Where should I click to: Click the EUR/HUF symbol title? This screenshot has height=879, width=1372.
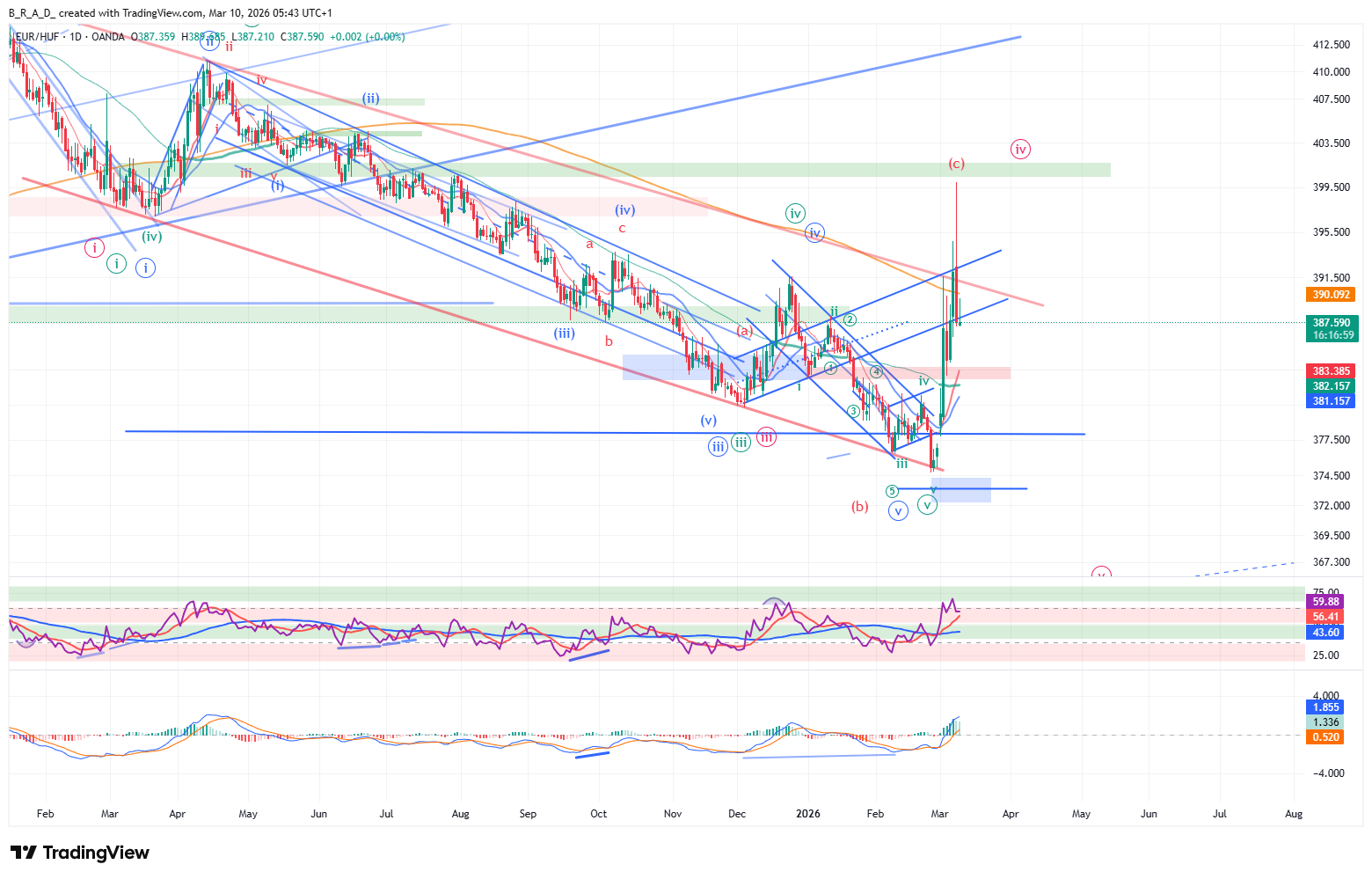(x=37, y=37)
